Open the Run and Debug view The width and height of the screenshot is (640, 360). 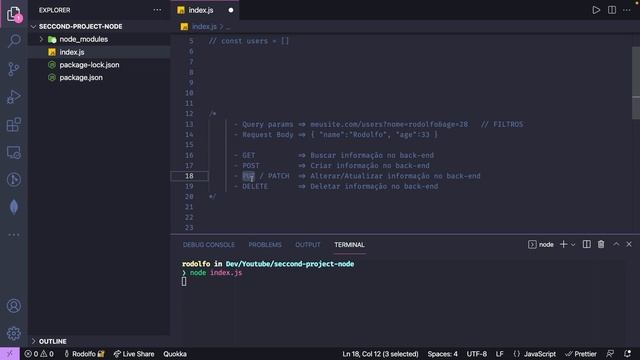13,97
